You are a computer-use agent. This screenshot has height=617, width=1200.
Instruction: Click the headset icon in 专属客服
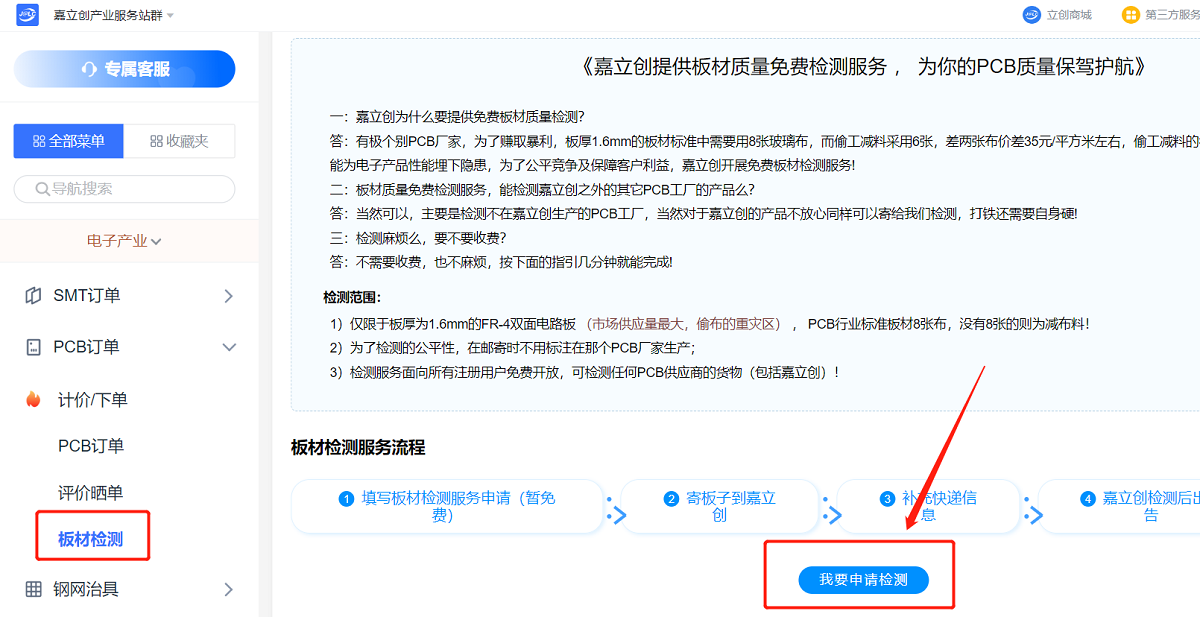click(x=90, y=69)
